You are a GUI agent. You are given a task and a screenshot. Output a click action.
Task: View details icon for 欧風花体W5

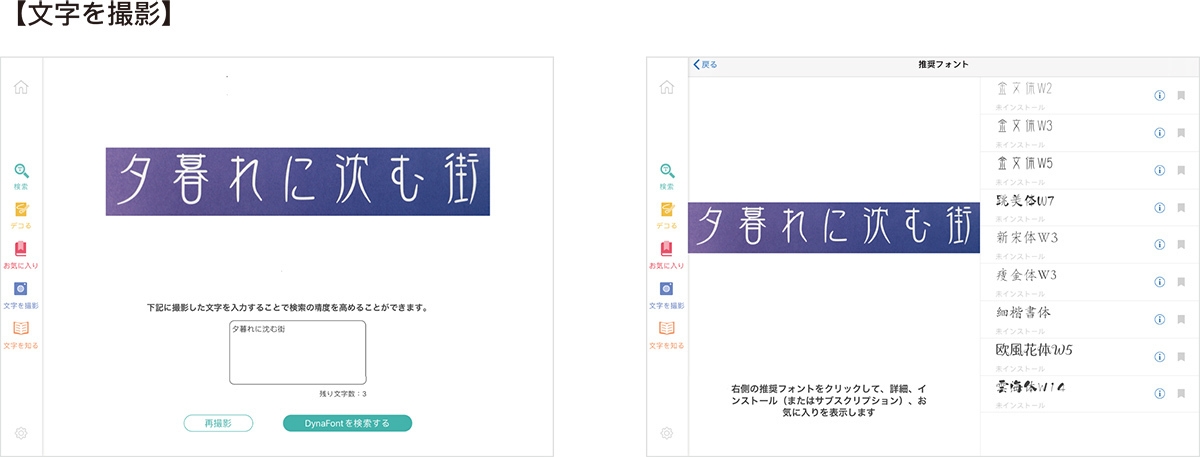(1159, 356)
